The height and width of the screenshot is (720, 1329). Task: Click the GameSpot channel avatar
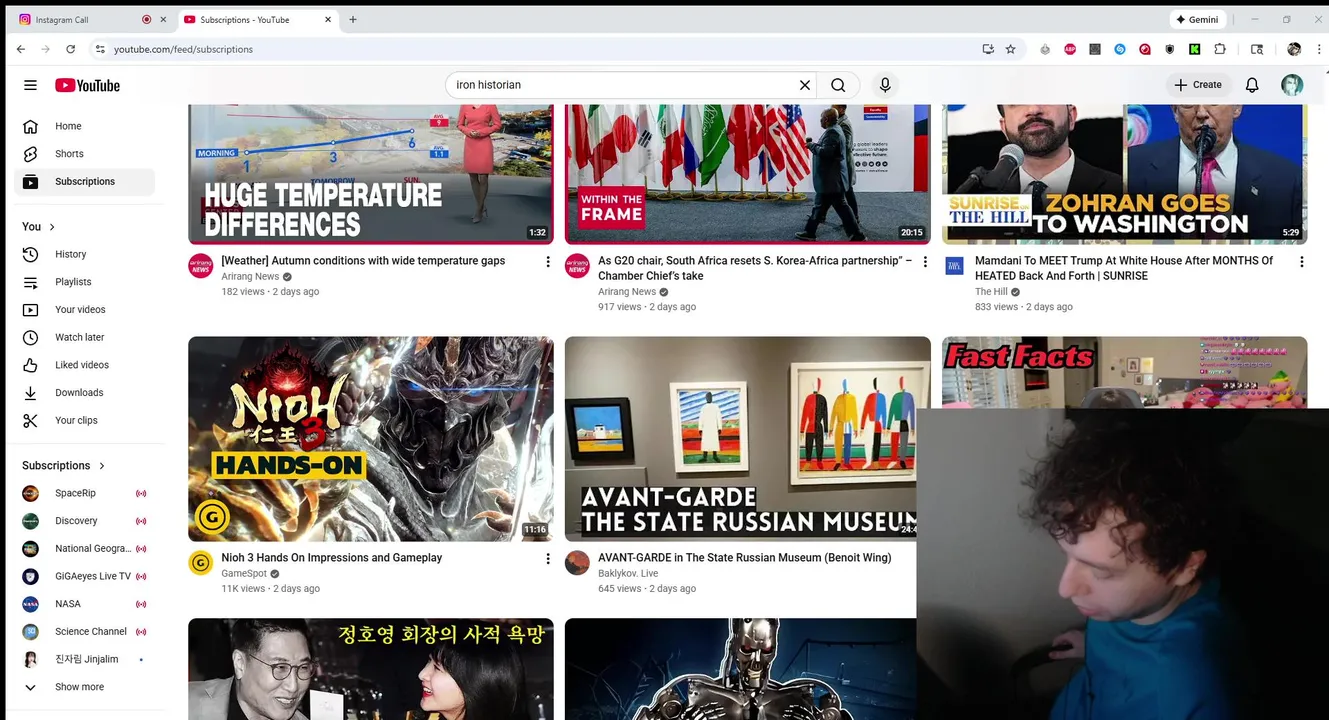tap(201, 563)
